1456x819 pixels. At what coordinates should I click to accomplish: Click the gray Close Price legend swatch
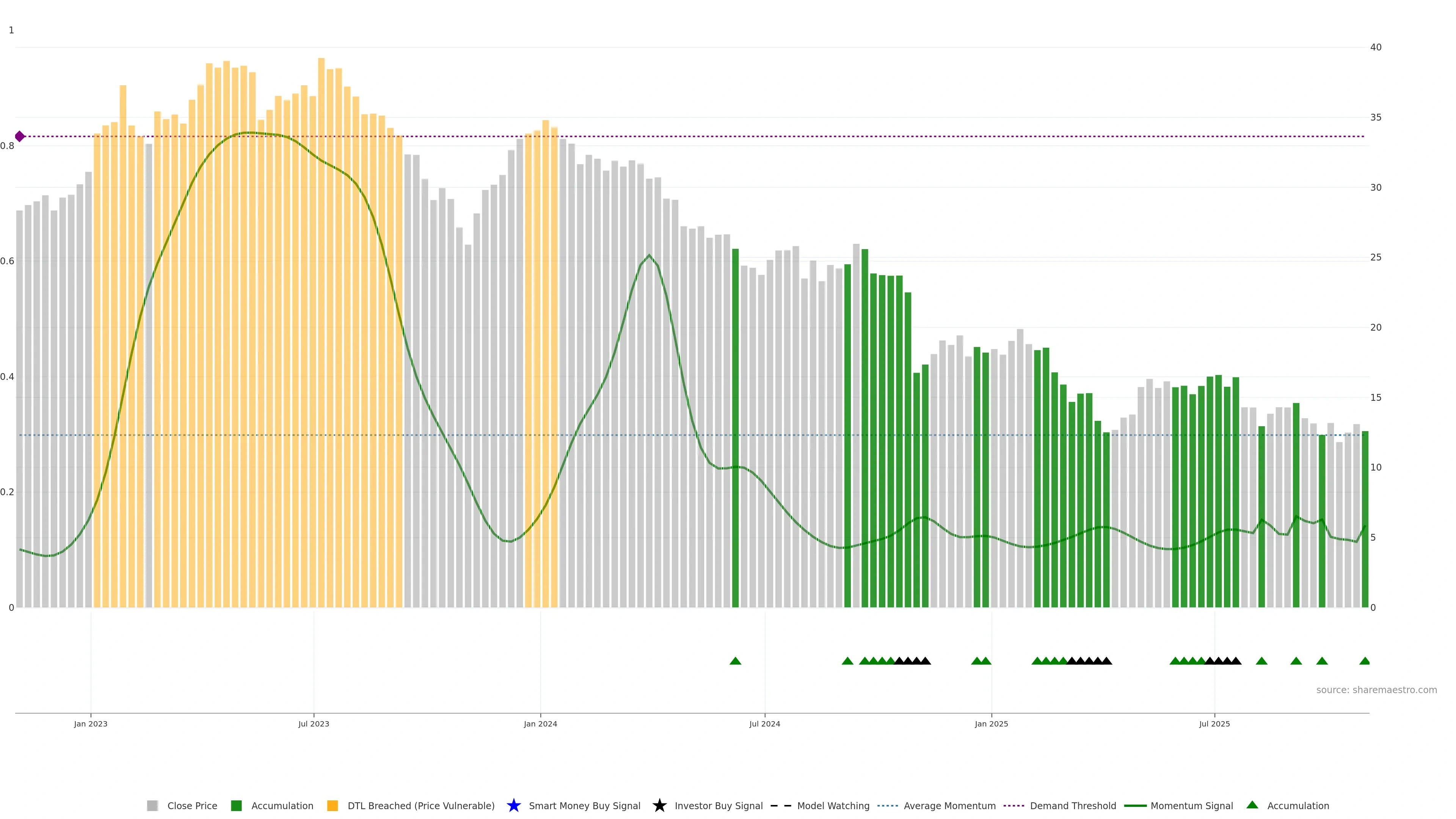coord(152,805)
